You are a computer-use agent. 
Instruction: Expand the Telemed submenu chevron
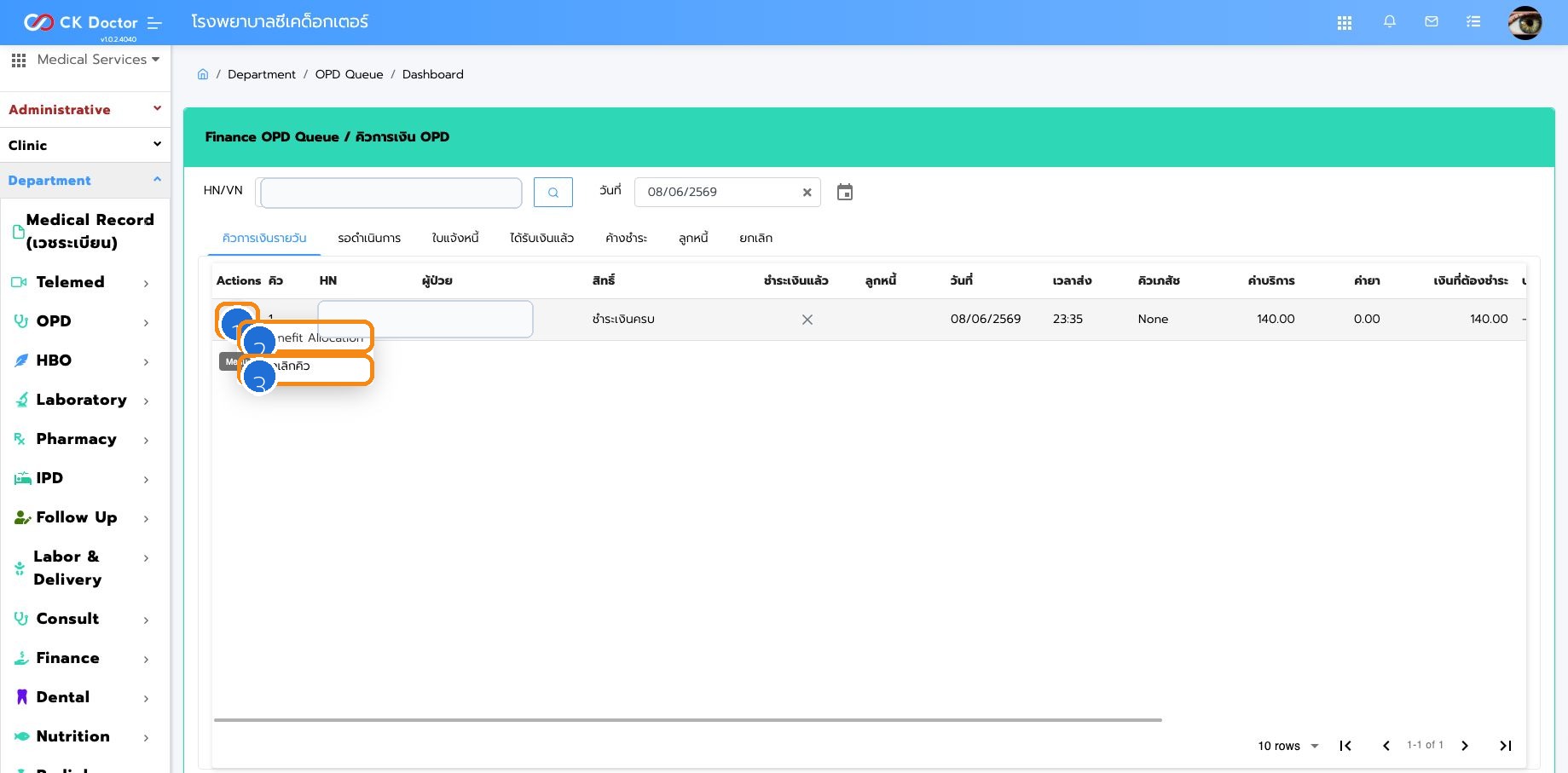click(147, 283)
